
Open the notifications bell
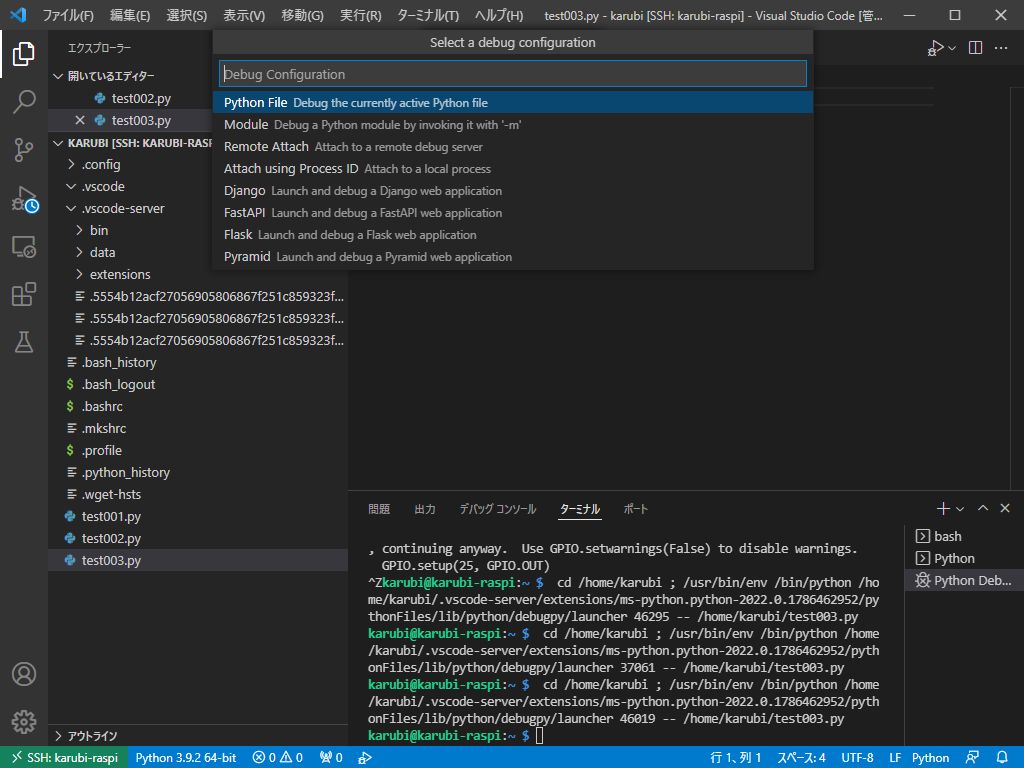[1002, 758]
